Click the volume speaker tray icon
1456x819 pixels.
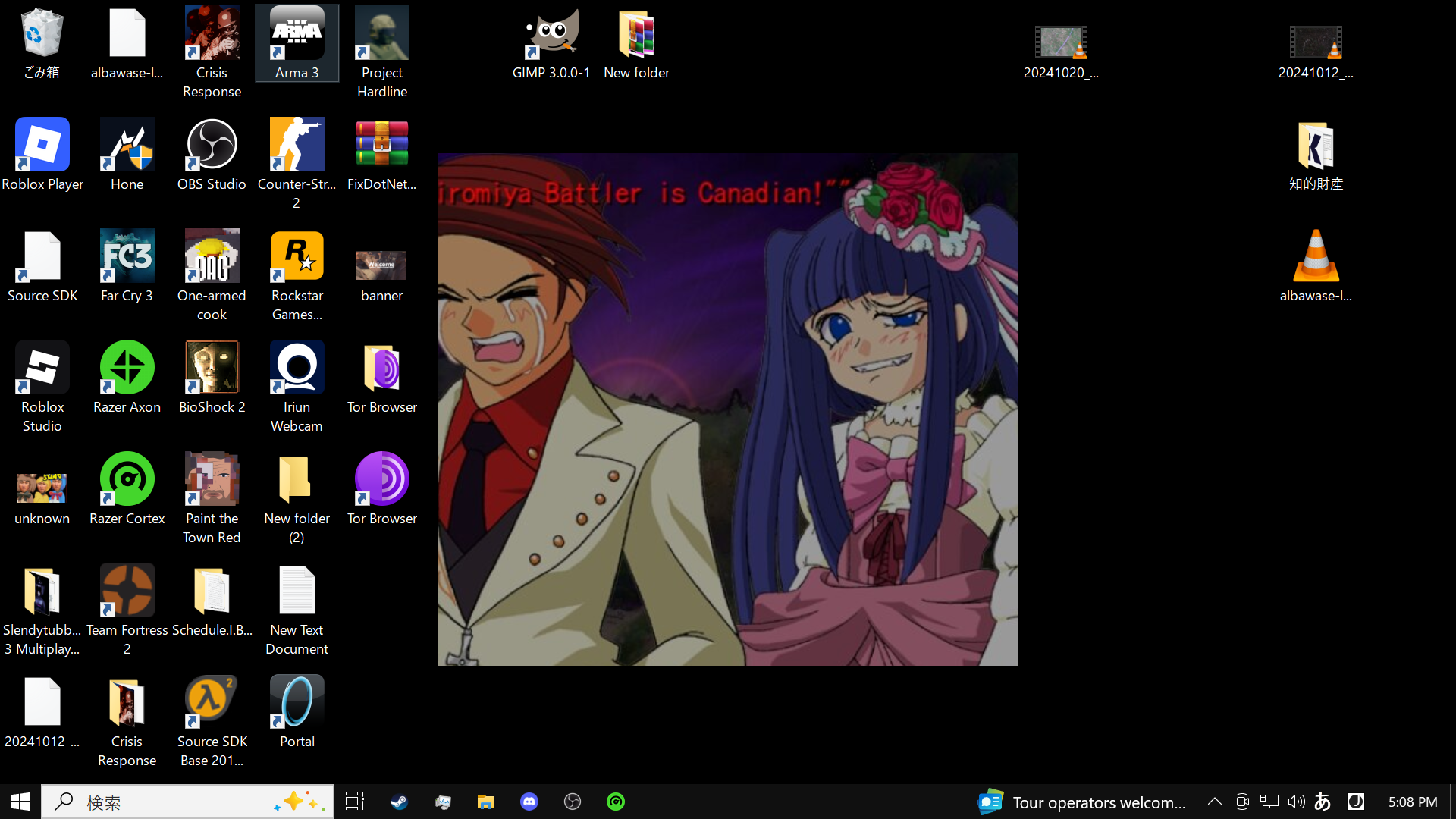1296,802
